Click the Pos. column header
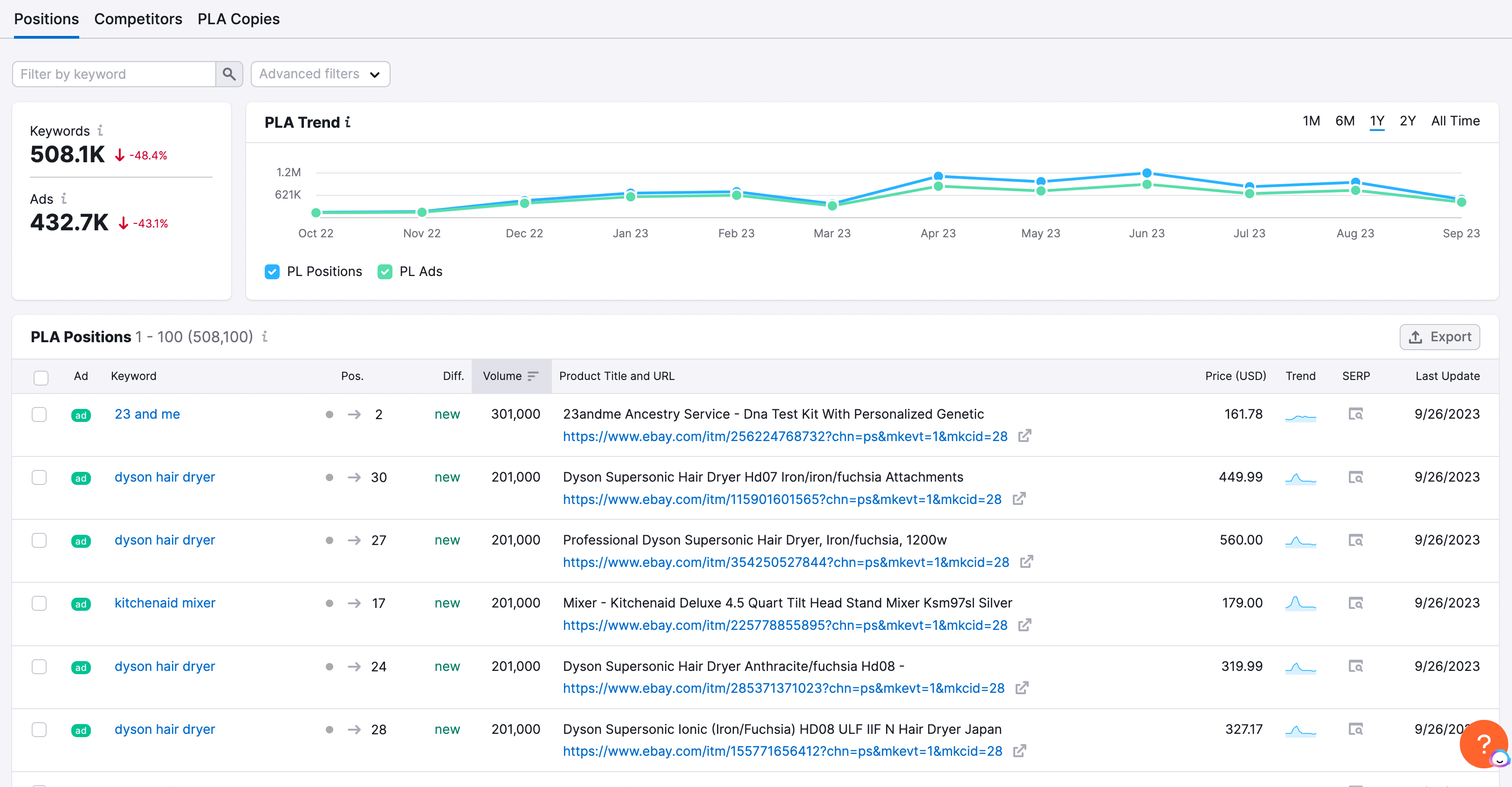Screen dimensions: 1512x787 point(352,376)
